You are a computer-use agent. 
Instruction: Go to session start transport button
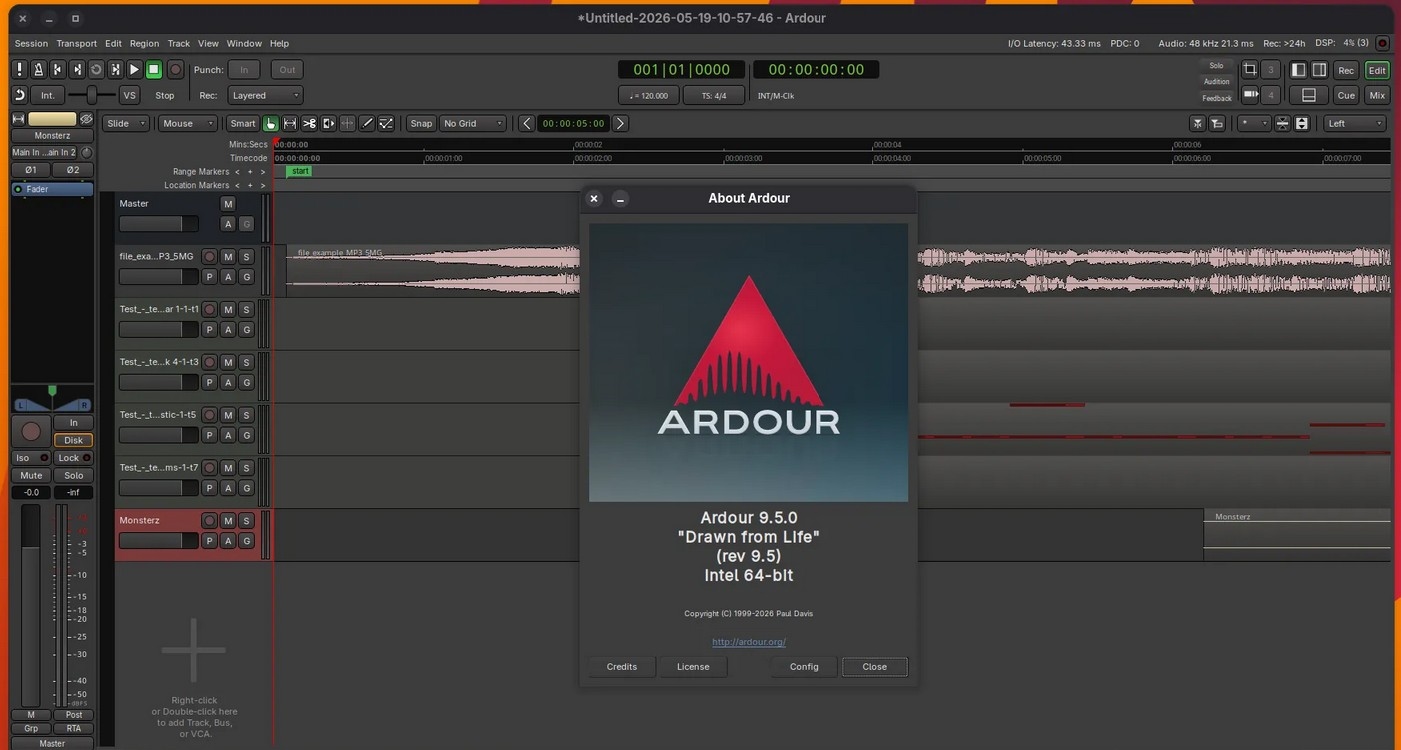pos(57,69)
